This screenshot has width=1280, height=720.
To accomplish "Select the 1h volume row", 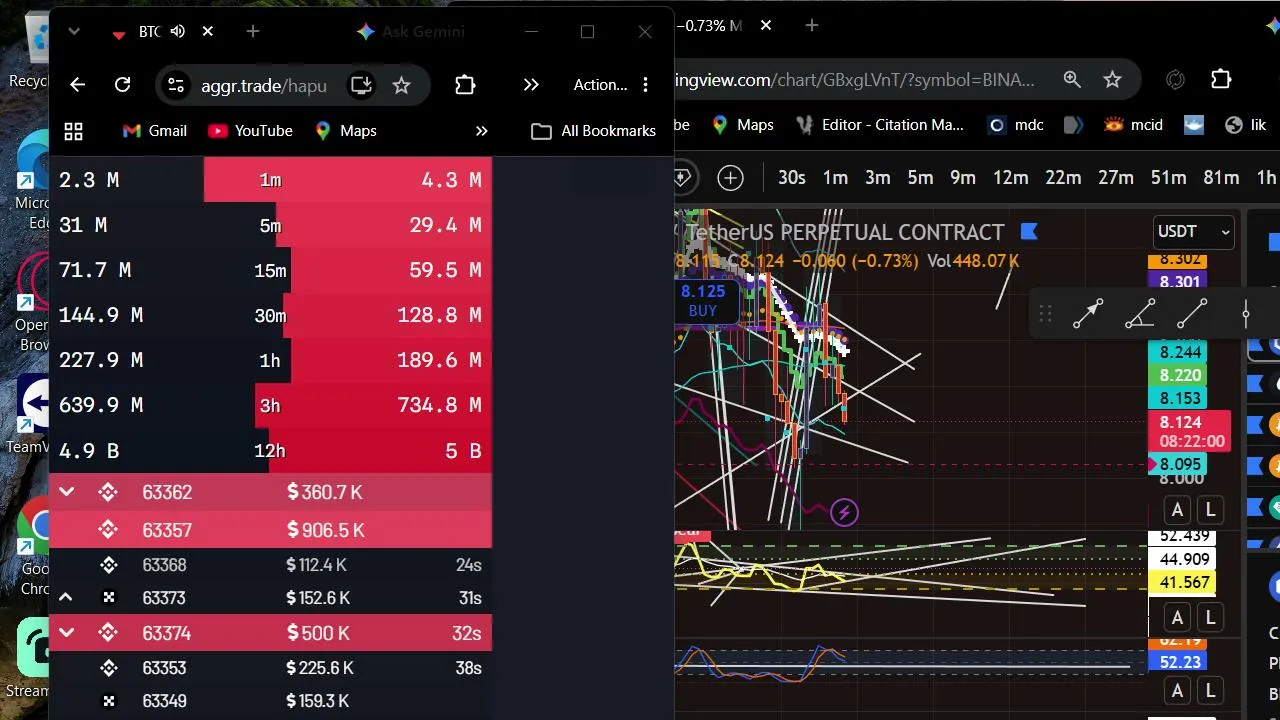I will 270,360.
